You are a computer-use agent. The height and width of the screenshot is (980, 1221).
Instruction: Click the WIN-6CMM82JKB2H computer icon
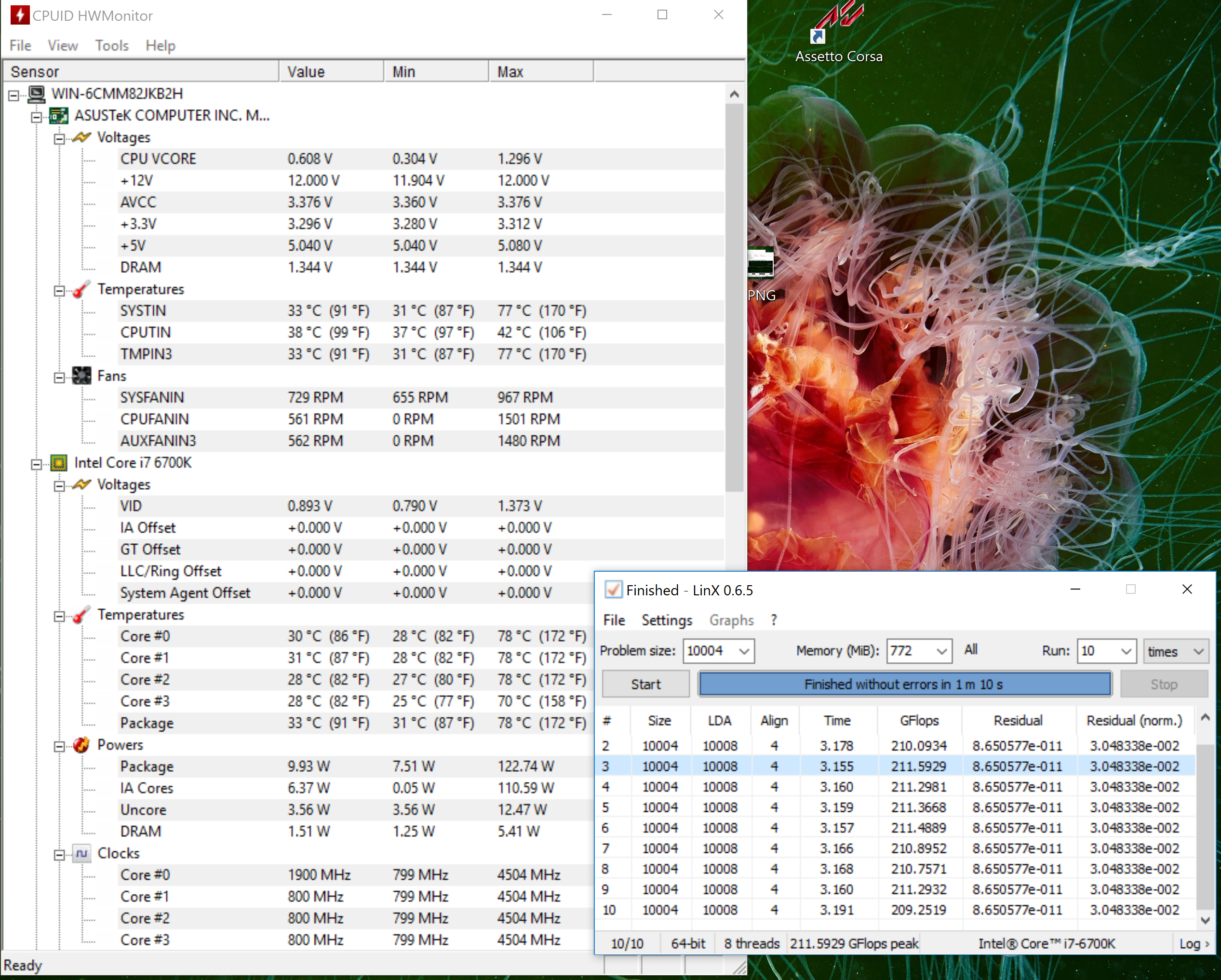click(36, 94)
